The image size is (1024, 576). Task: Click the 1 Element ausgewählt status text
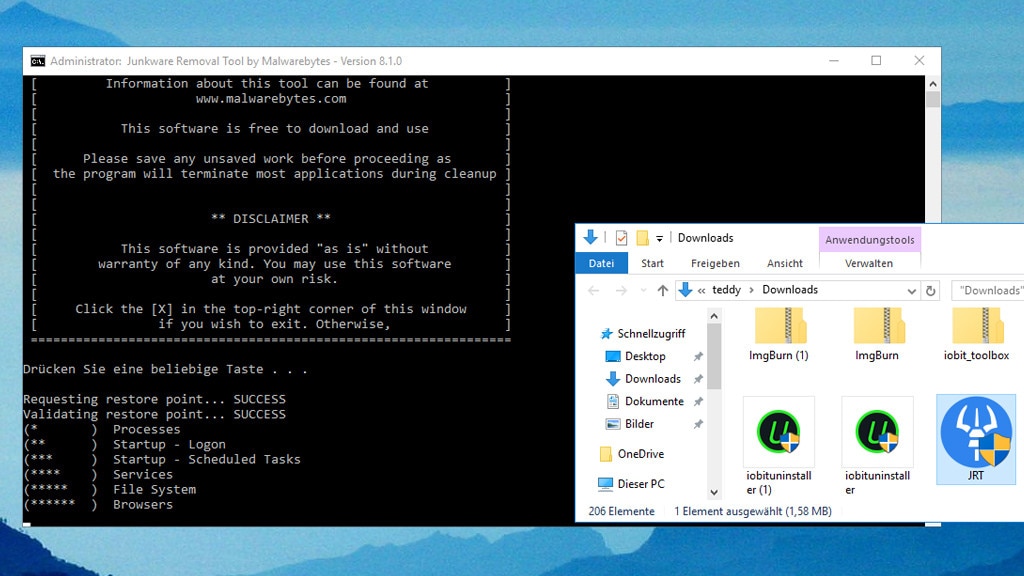click(752, 511)
